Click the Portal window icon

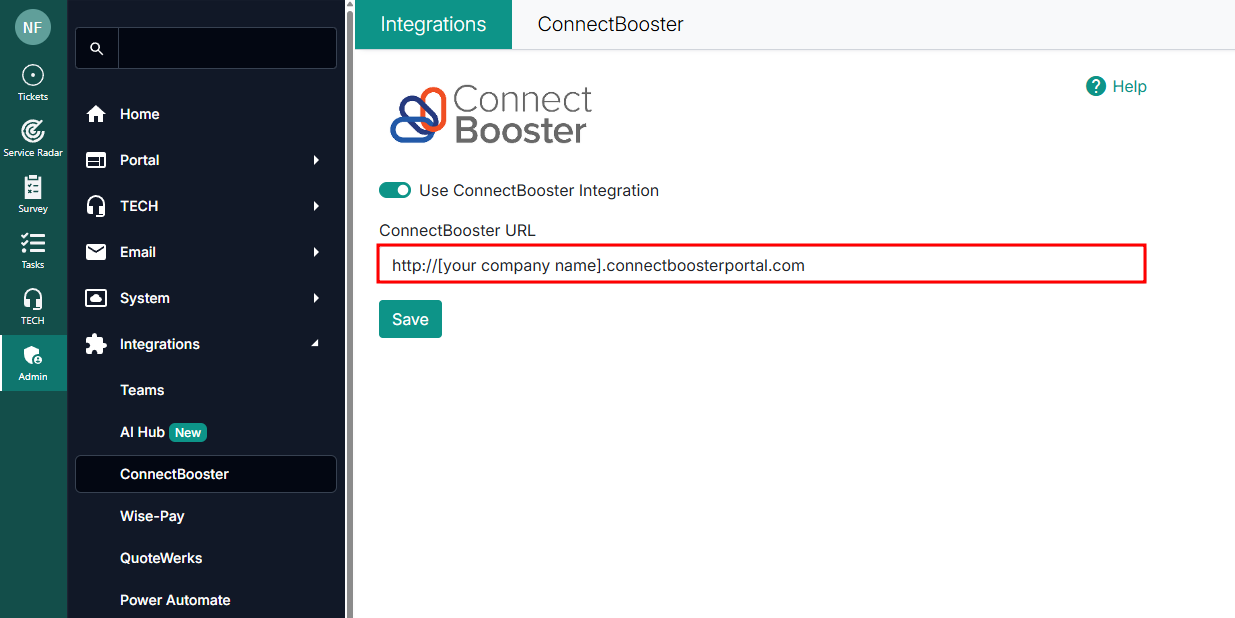[96, 160]
